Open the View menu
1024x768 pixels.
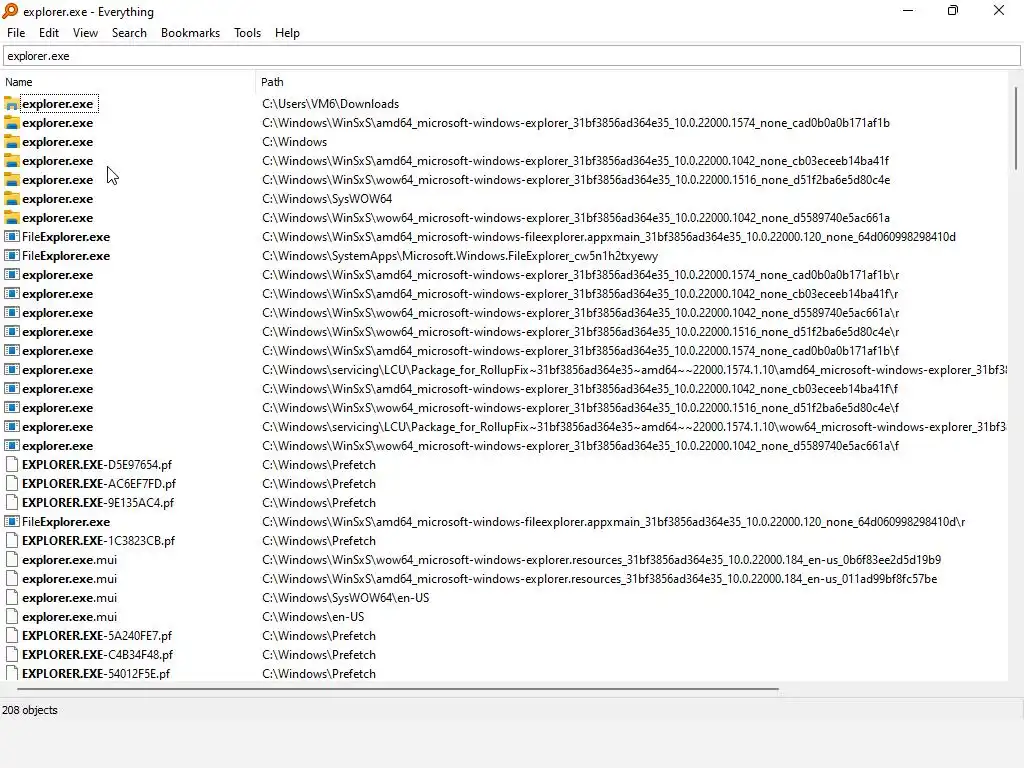(x=86, y=33)
